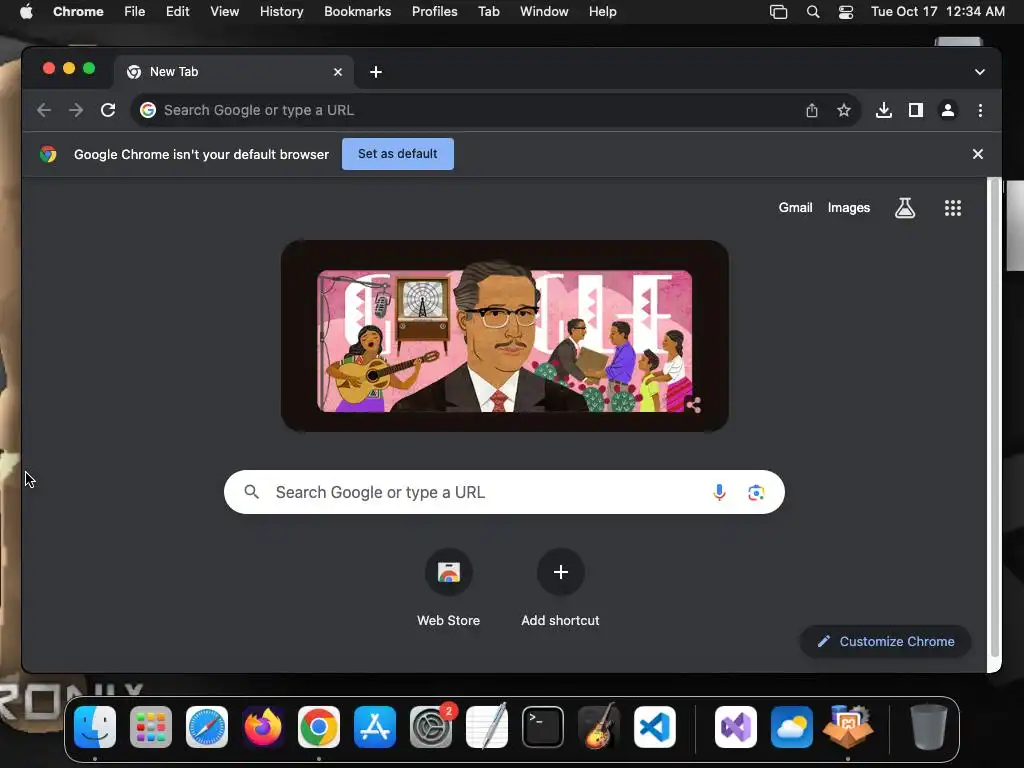The height and width of the screenshot is (768, 1024).
Task: Close the New Tab tab
Action: point(338,72)
